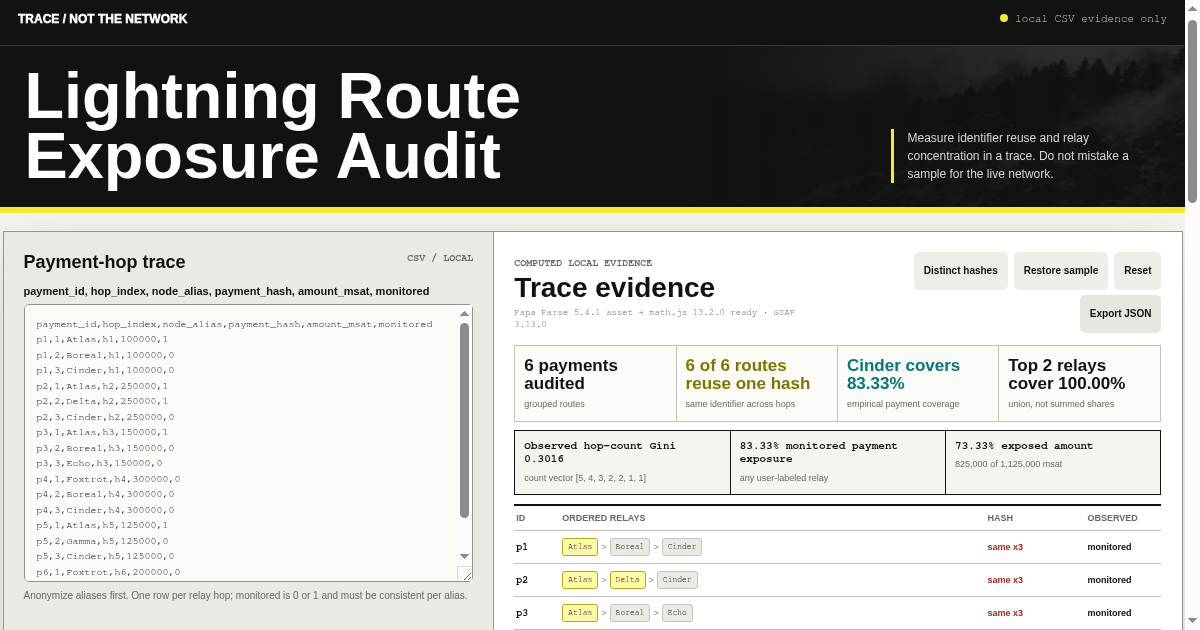Click 'same x3' hash in row p2
This screenshot has height=630, width=1200.
1005,580
